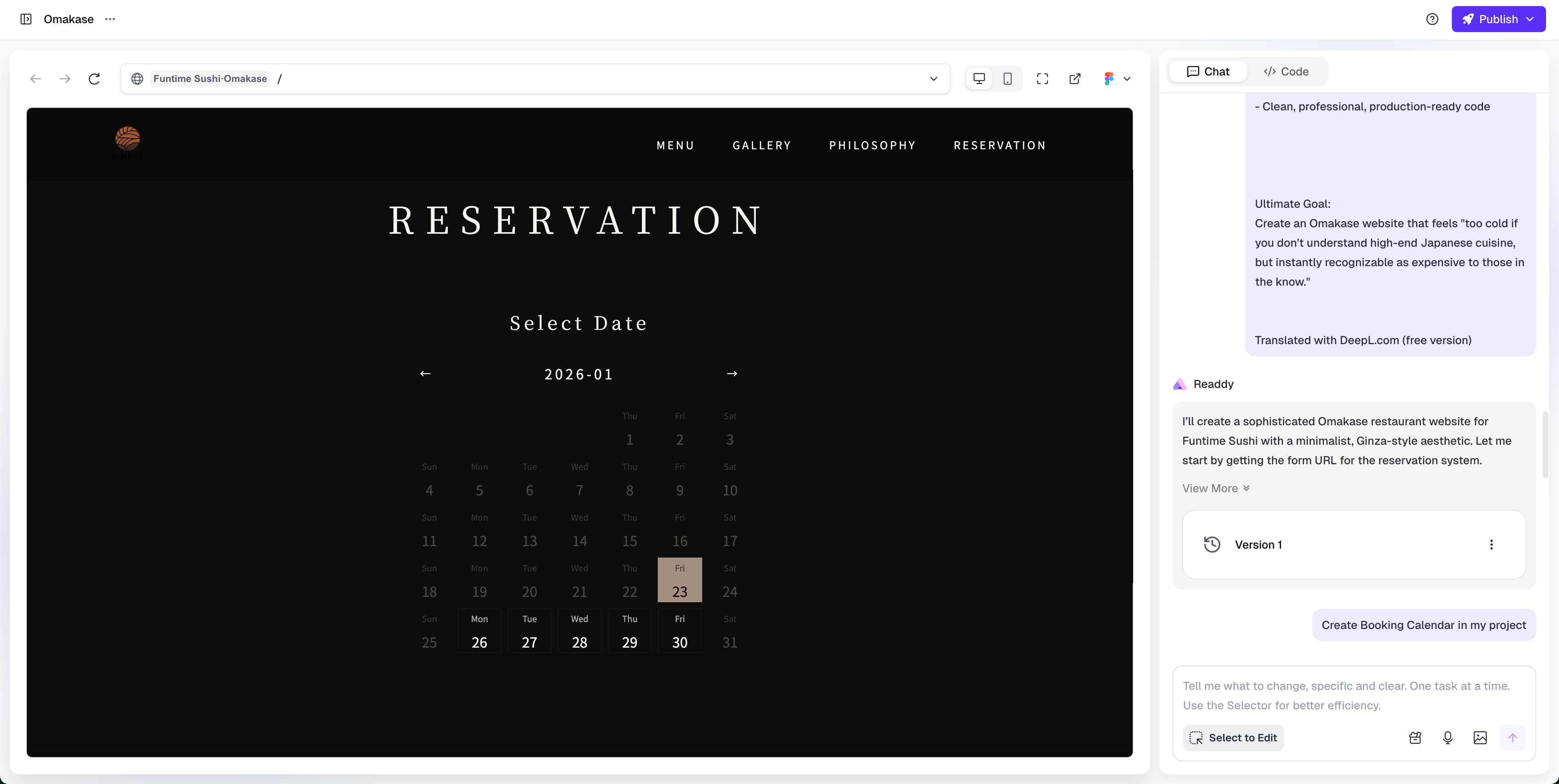The width and height of the screenshot is (1559, 784).
Task: Expand View More in Readdy's message
Action: point(1215,488)
